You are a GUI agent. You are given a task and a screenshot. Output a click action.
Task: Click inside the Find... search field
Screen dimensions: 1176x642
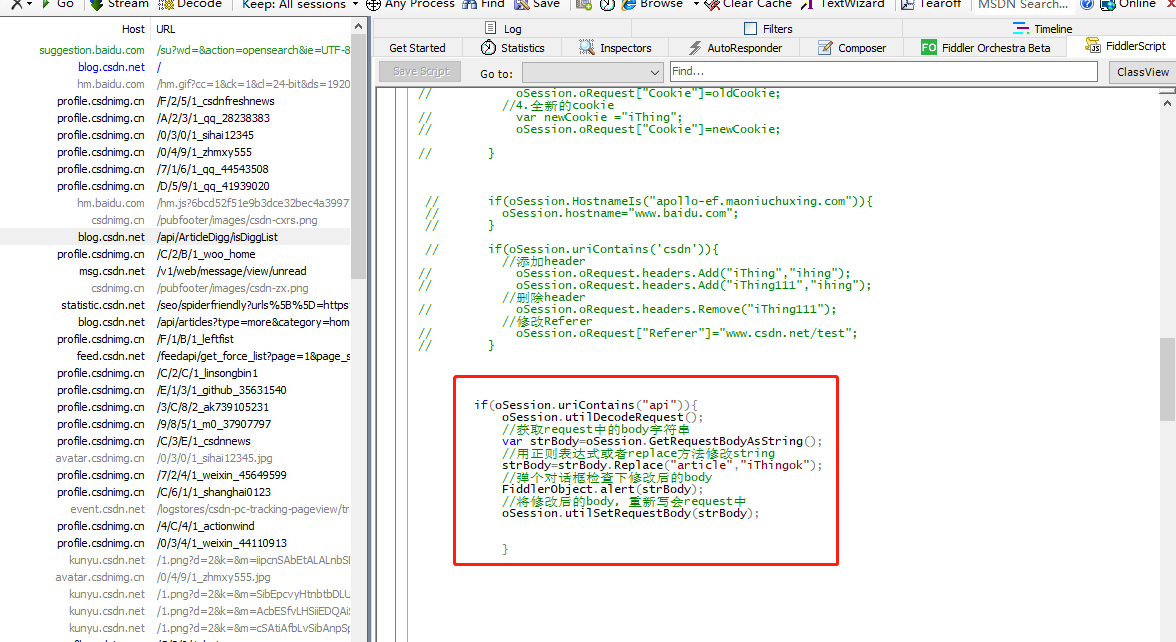(880, 71)
